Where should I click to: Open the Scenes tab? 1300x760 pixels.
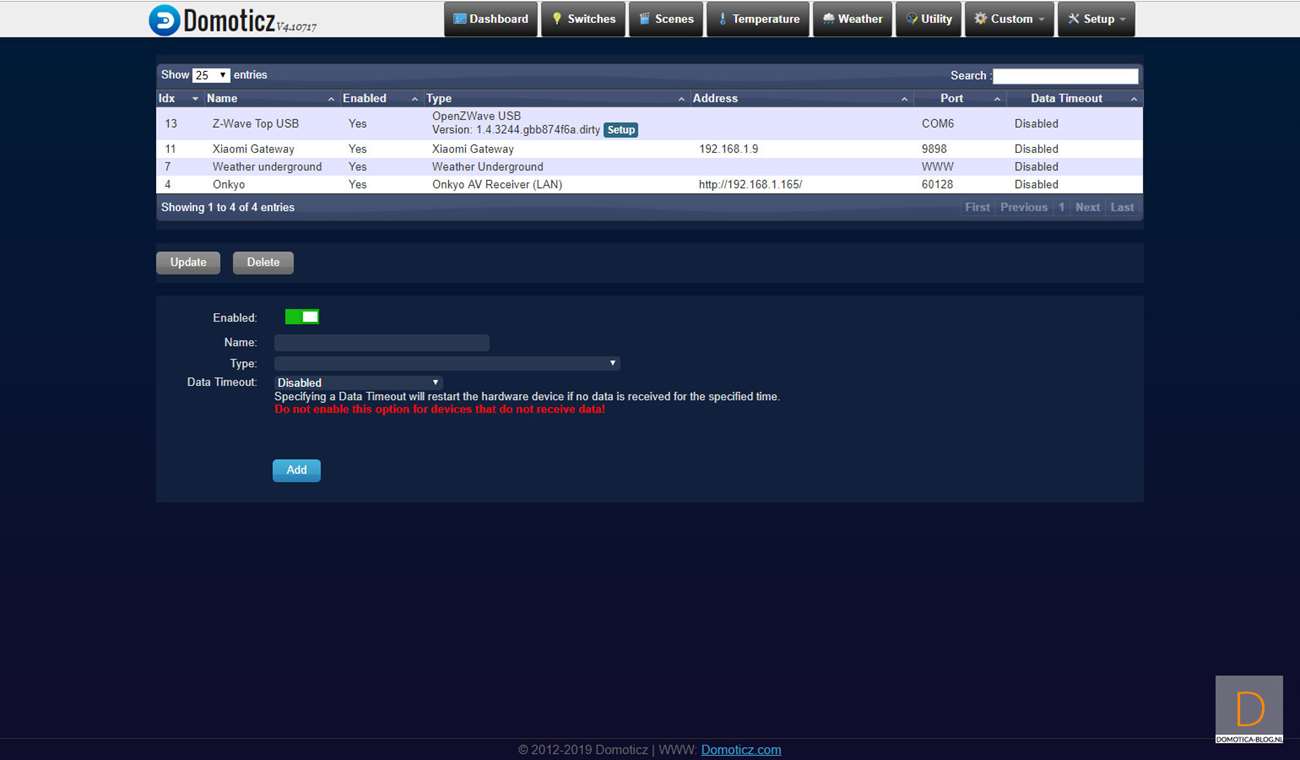click(666, 19)
